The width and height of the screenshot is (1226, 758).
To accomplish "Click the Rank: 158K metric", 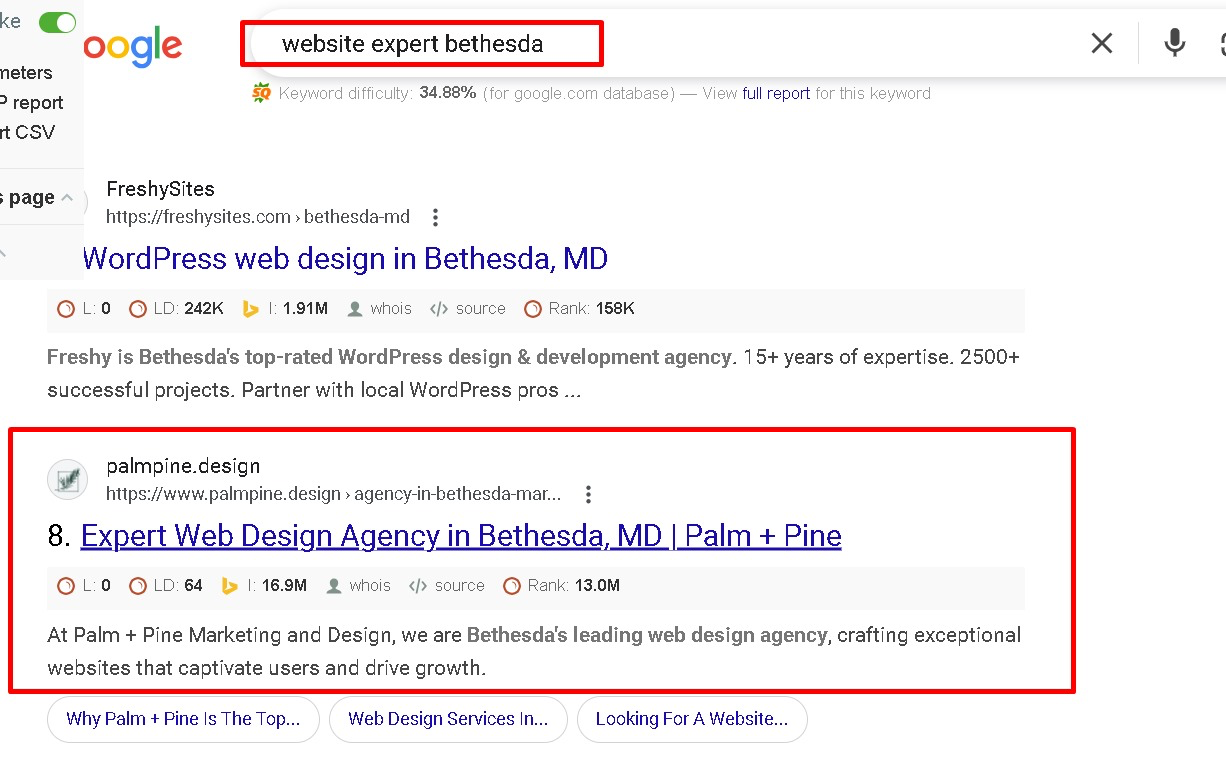I will click(580, 309).
